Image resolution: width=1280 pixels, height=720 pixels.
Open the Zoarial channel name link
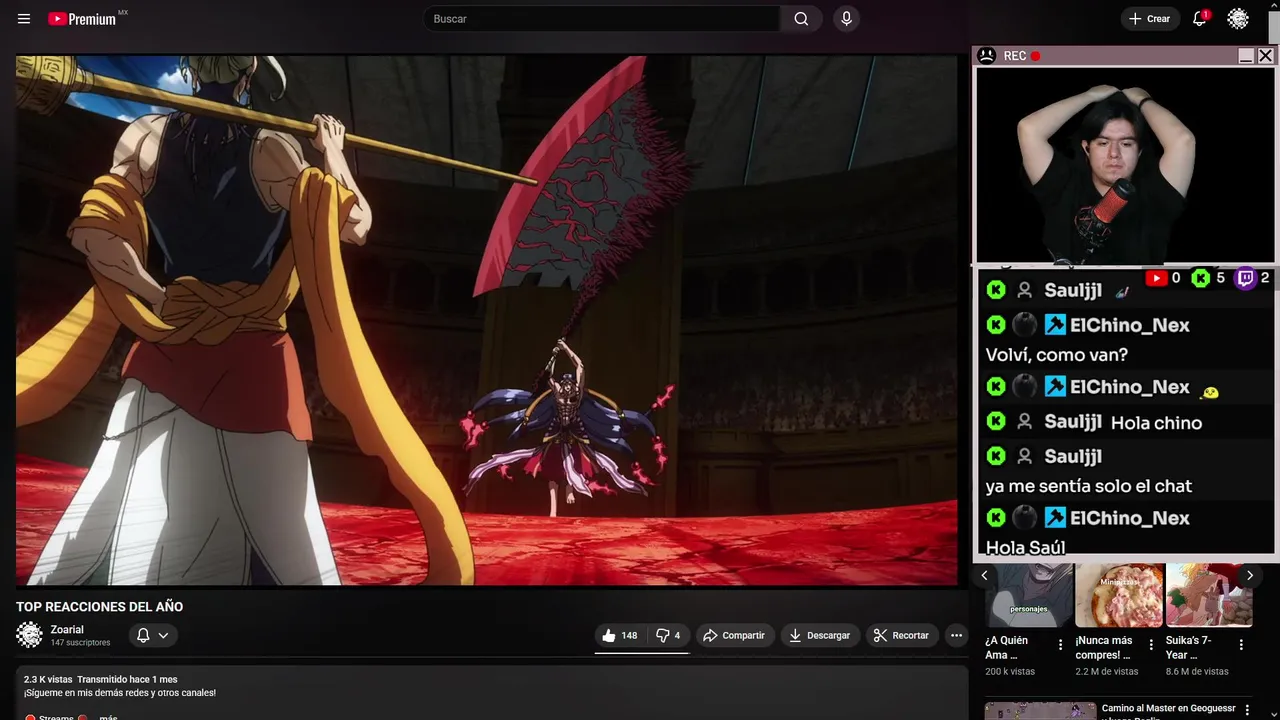67,630
